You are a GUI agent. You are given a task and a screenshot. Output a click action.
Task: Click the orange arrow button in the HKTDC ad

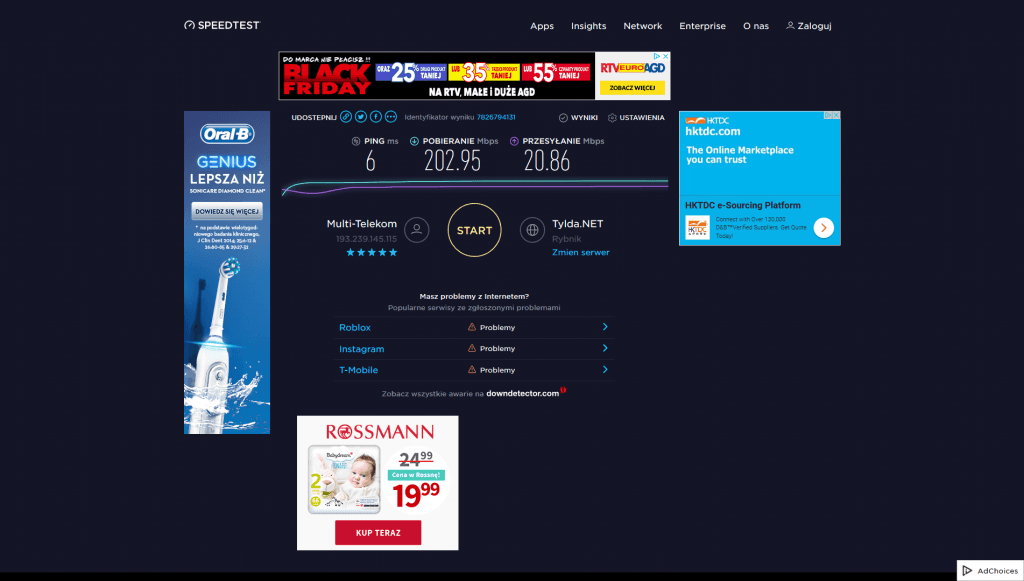click(824, 228)
